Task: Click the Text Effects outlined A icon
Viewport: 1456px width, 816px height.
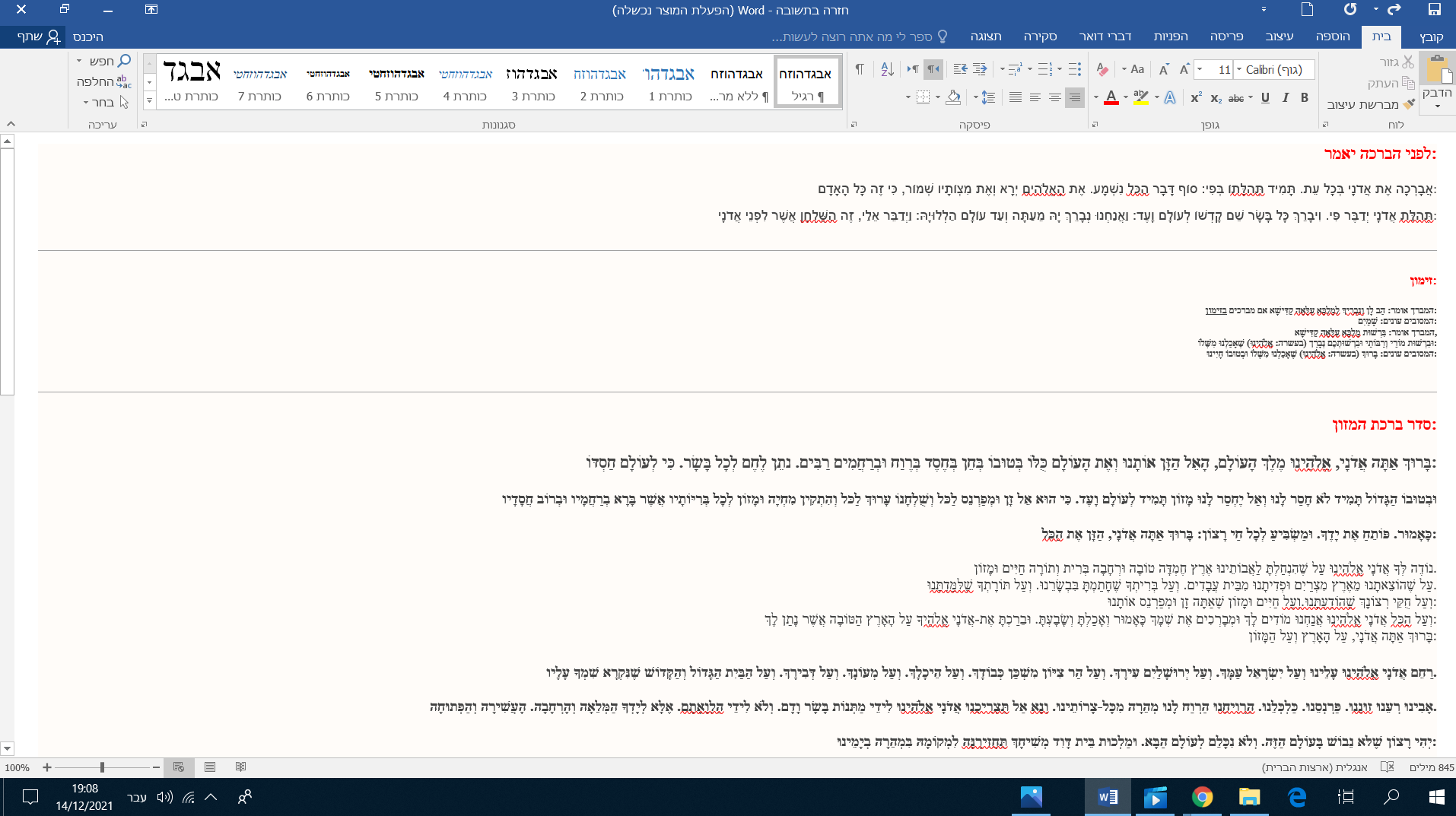Action: [x=1170, y=97]
